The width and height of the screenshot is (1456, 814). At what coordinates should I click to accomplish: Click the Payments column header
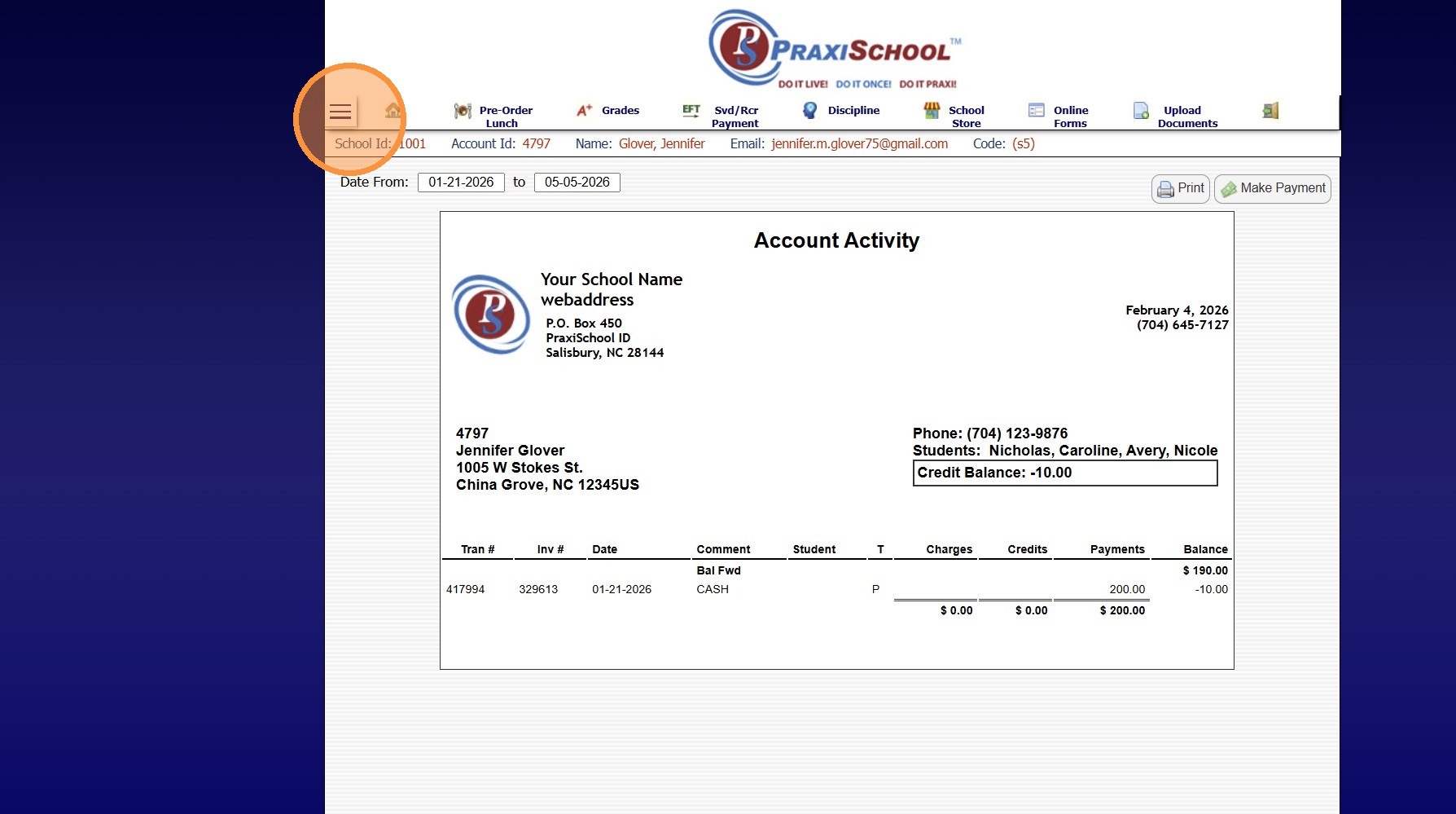[1117, 550]
